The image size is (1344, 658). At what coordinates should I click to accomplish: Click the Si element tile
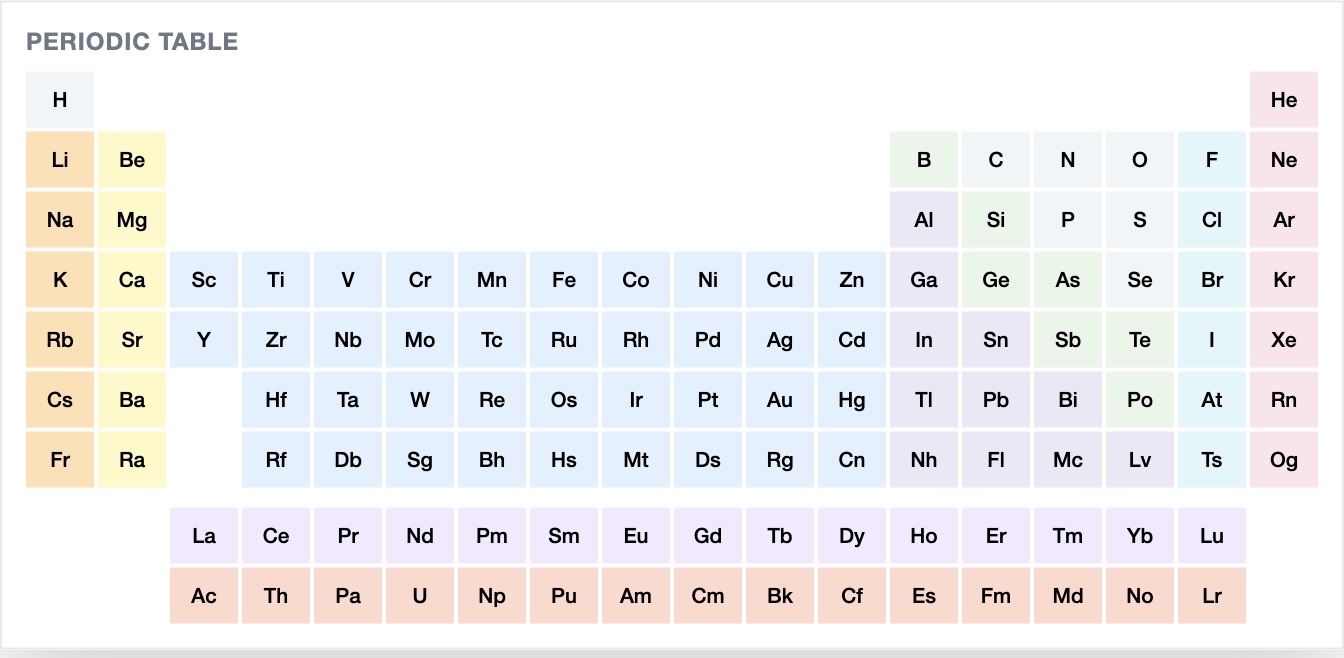996,220
